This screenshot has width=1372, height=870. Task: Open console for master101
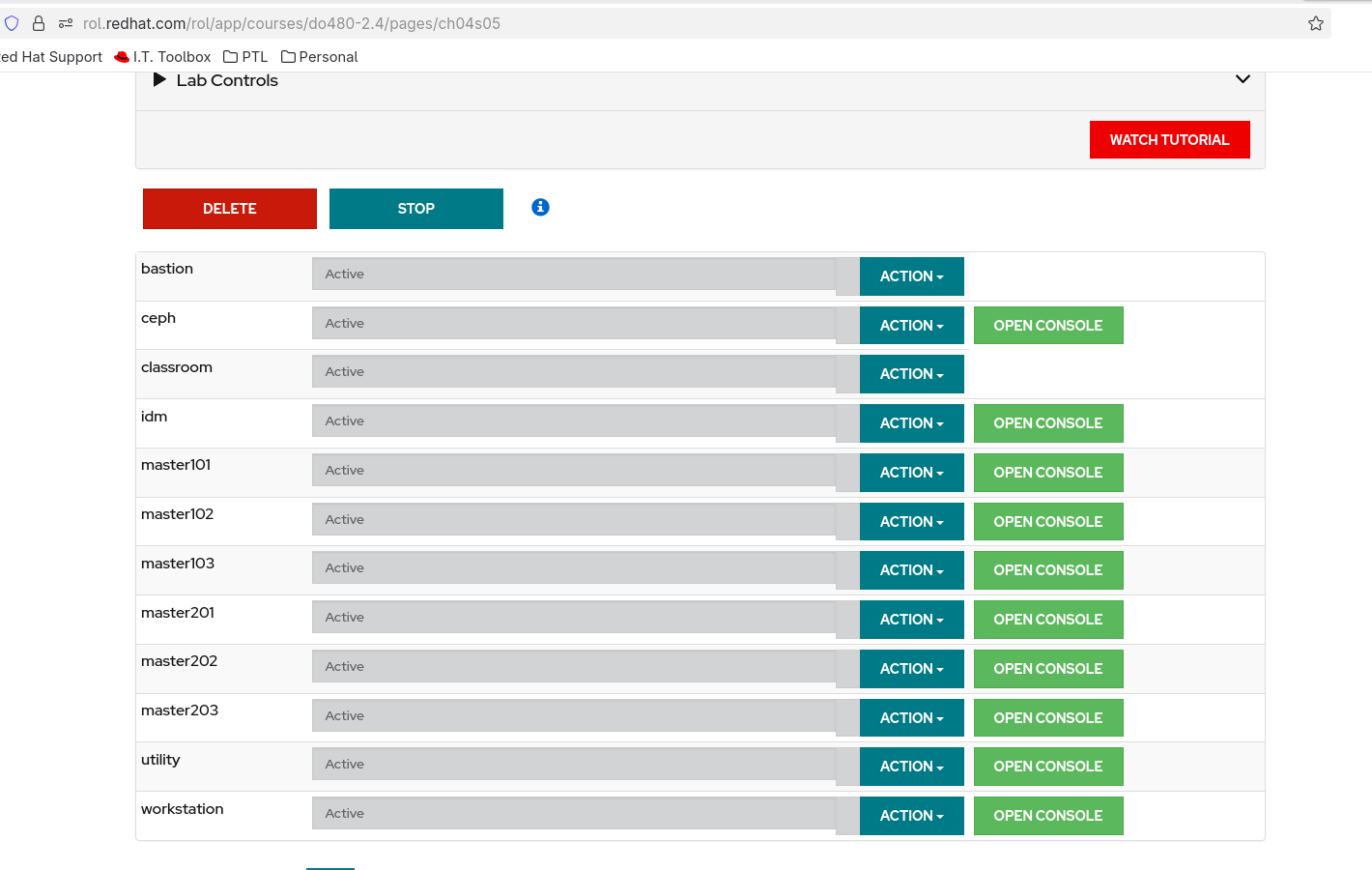[1048, 473]
